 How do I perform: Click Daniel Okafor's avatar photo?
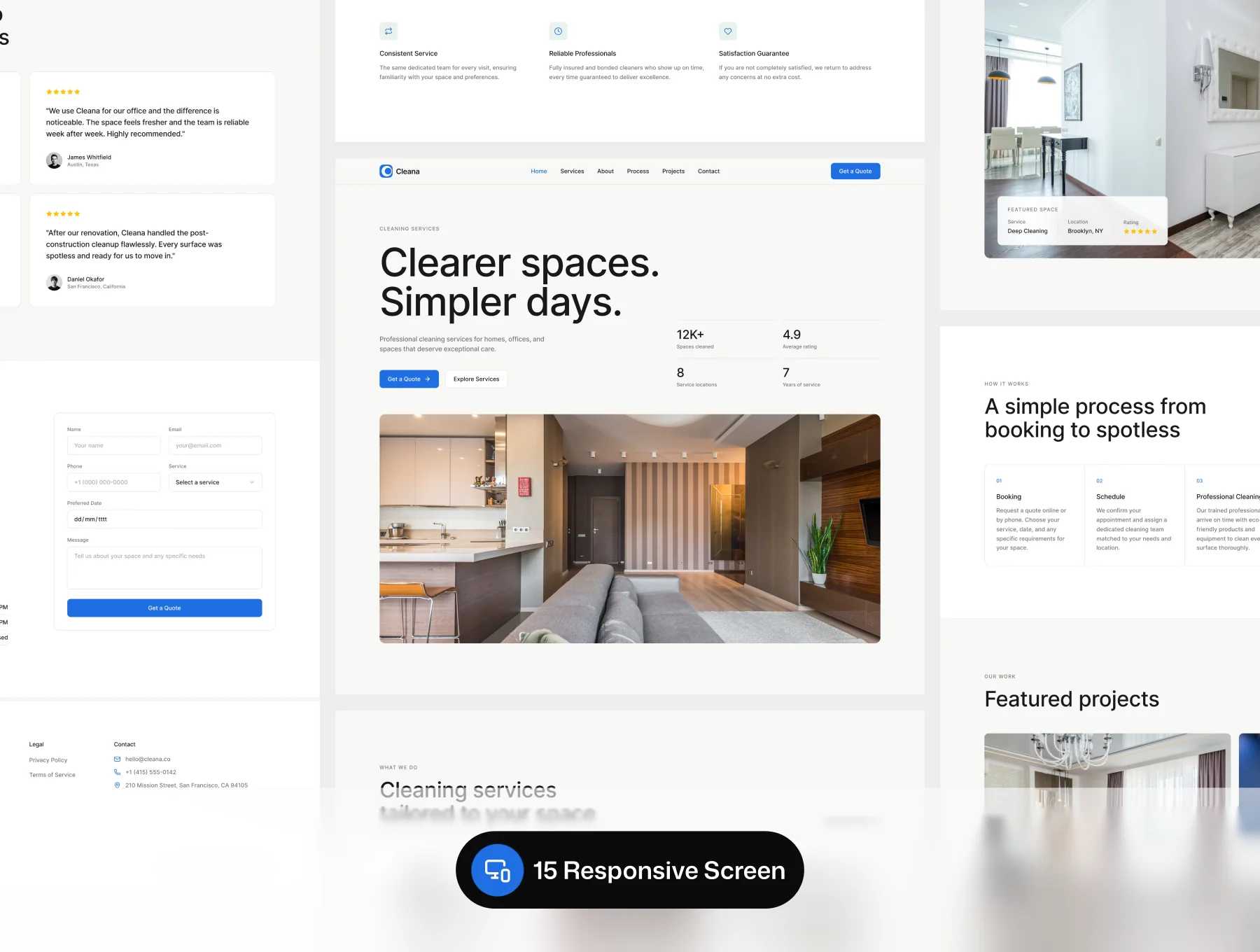point(54,283)
